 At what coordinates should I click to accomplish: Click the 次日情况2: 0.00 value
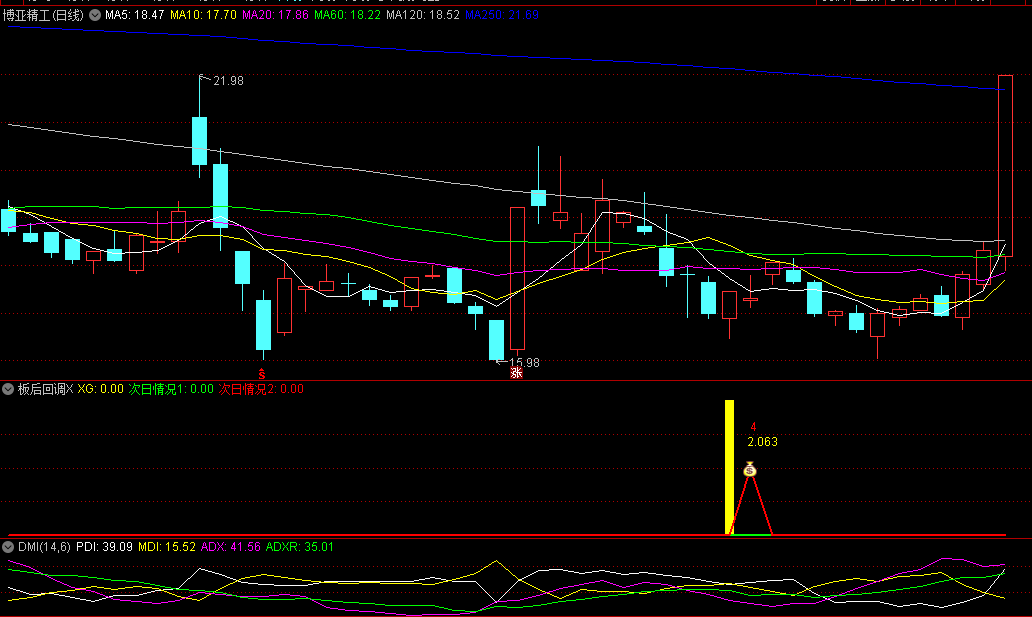pyautogui.click(x=261, y=389)
